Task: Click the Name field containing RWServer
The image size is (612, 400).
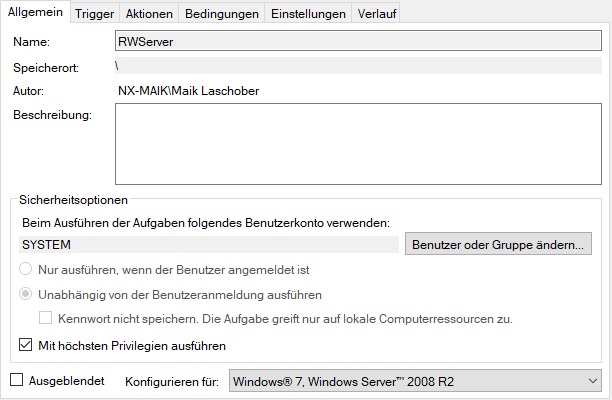Action: [357, 42]
